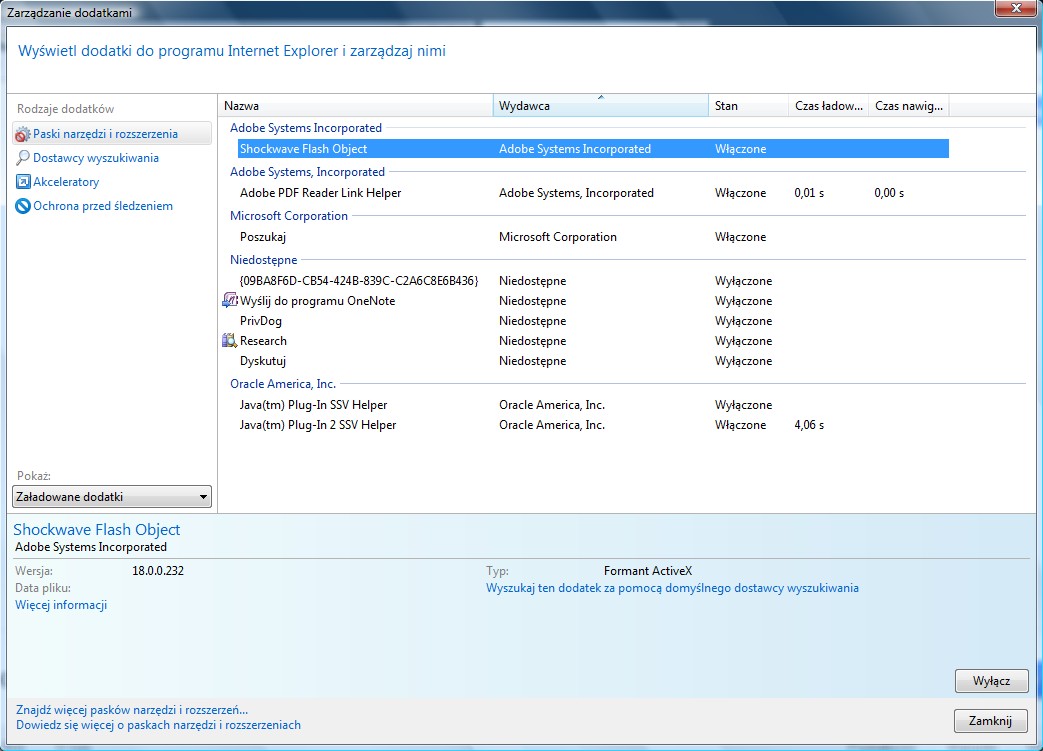Open the Więcej informacji link
The height and width of the screenshot is (751, 1043).
click(x=61, y=605)
